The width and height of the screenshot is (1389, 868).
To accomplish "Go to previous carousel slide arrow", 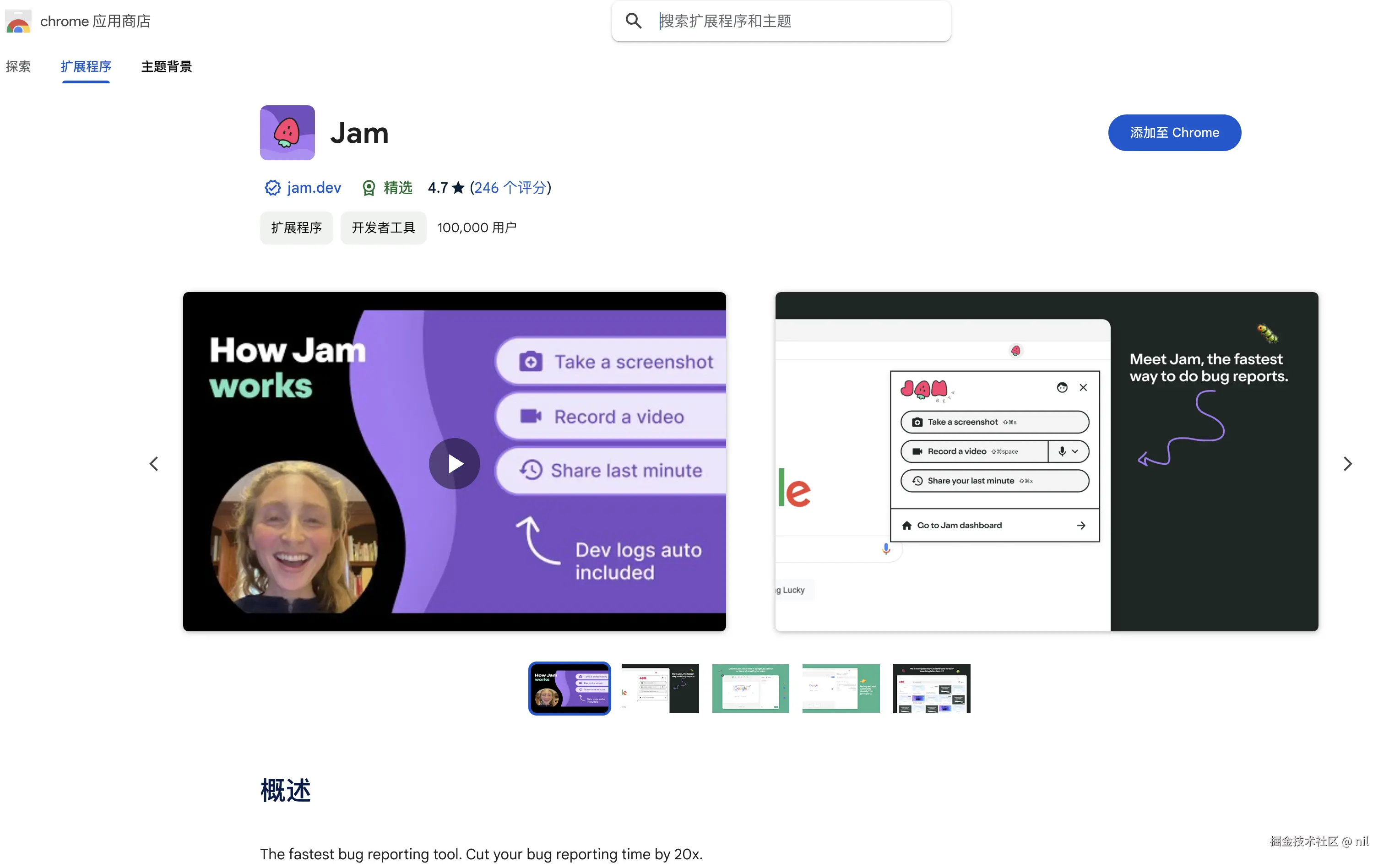I will (x=154, y=463).
